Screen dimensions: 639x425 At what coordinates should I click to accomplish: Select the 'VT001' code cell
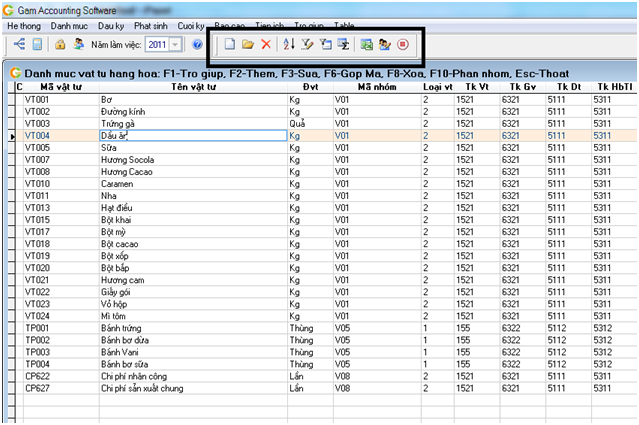[61, 100]
